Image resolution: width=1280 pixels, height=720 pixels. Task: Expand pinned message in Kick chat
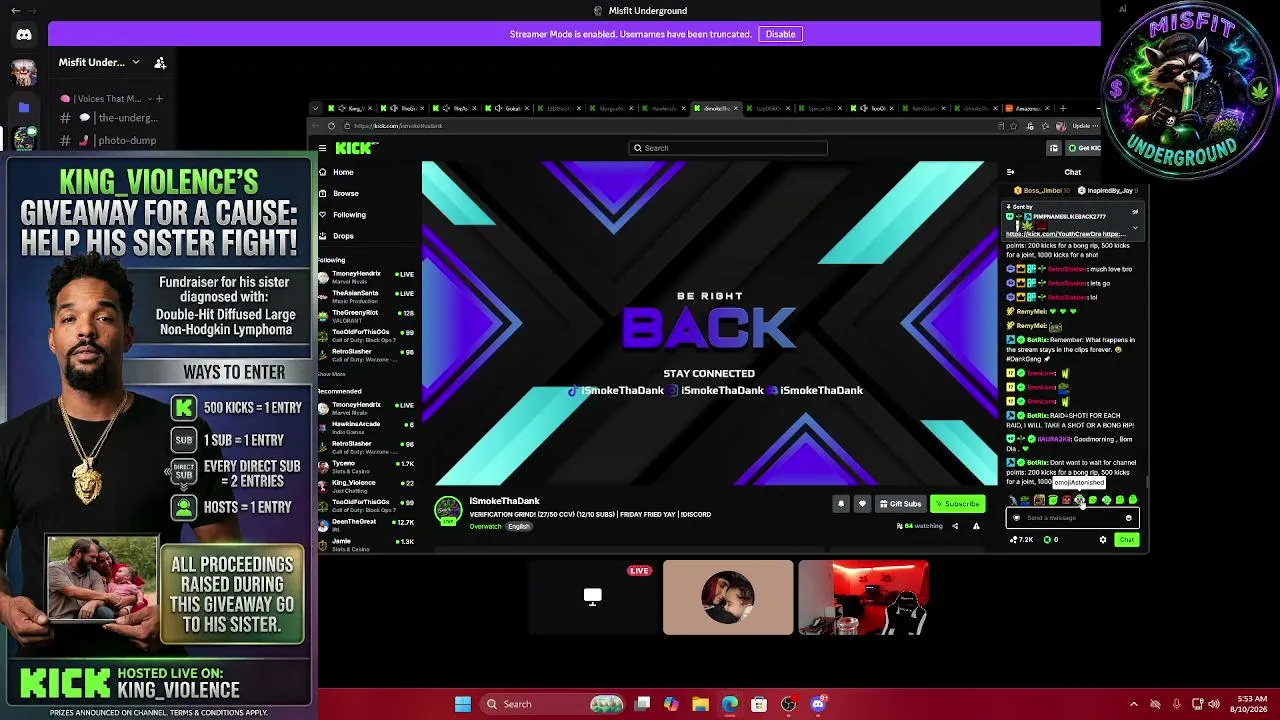(1135, 228)
